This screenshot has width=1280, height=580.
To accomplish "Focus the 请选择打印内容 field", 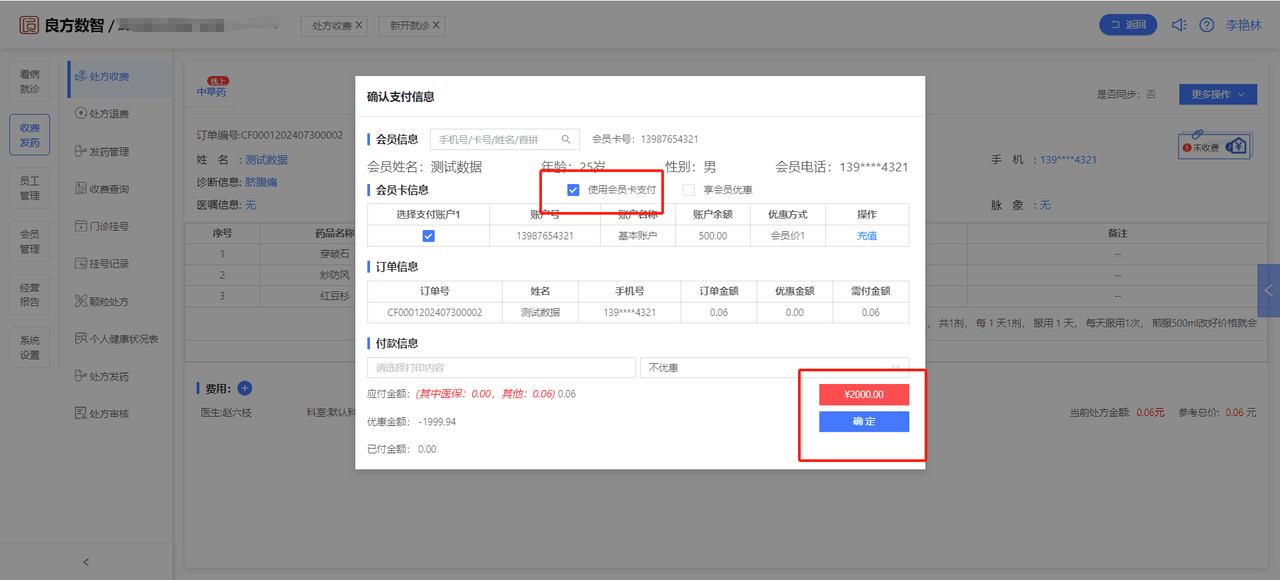I will [501, 368].
